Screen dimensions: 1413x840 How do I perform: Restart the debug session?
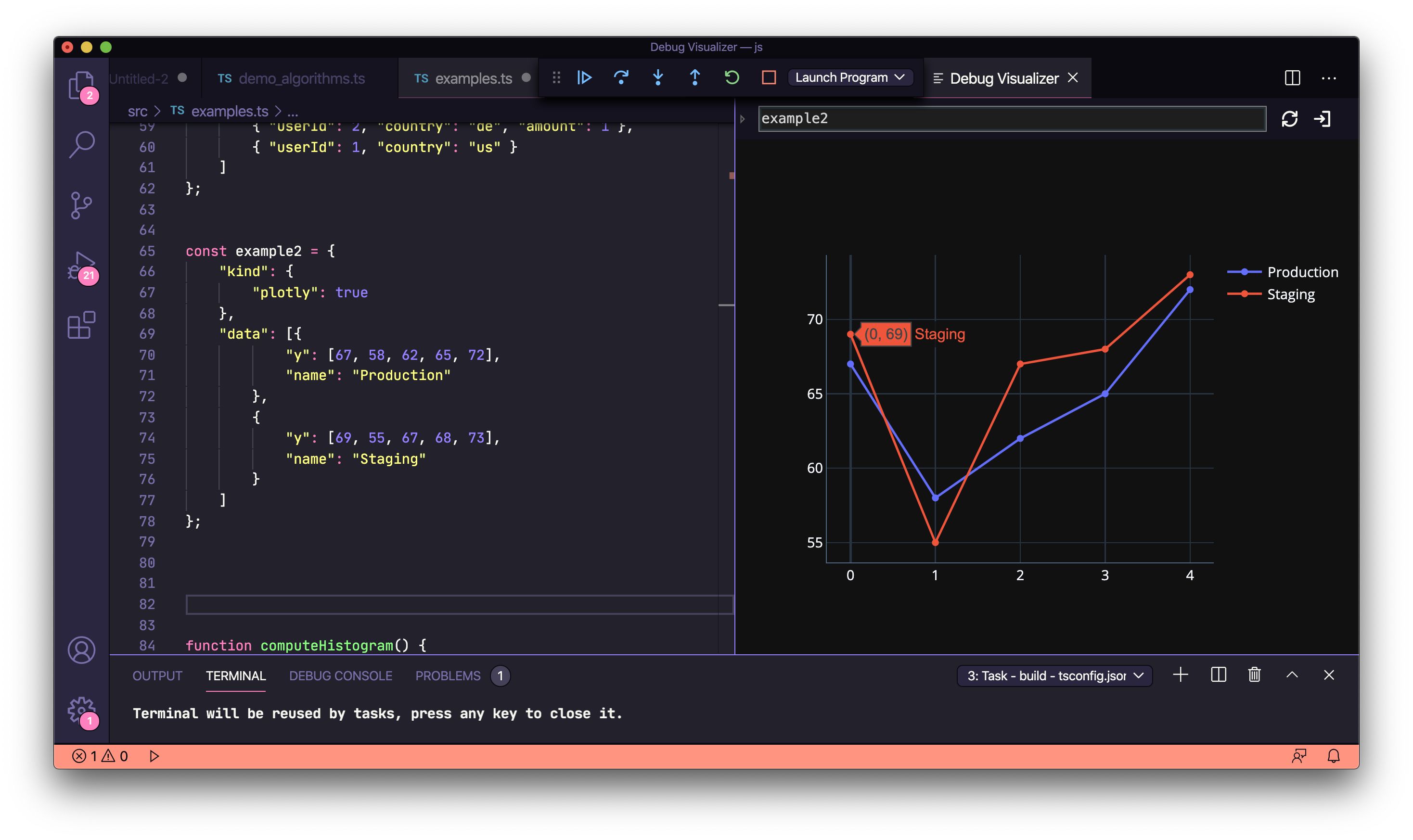(x=731, y=77)
